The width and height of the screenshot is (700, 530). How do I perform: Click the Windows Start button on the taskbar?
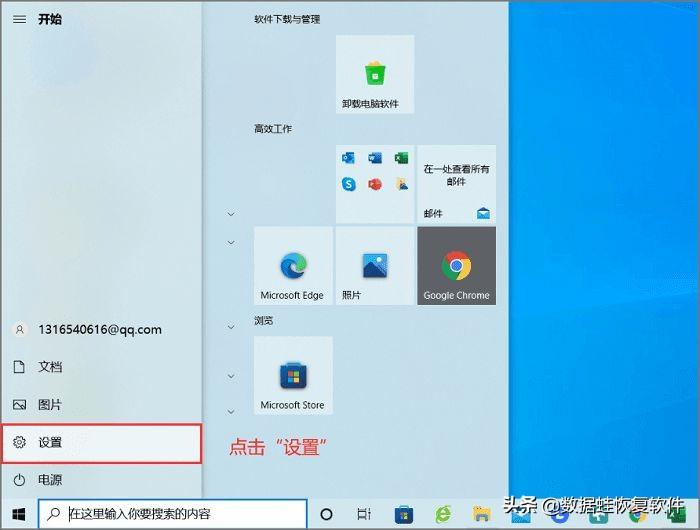coord(19,514)
